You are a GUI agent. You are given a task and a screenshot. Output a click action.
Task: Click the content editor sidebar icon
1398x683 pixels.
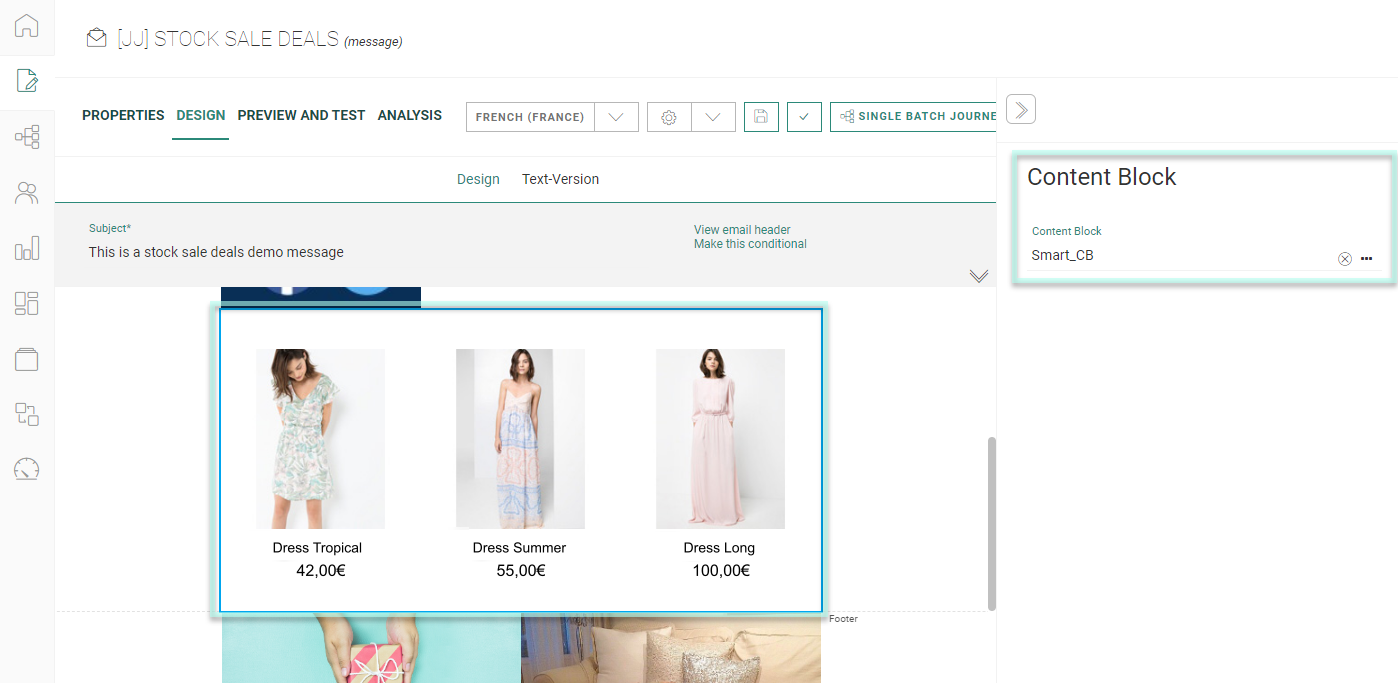(x=27, y=81)
